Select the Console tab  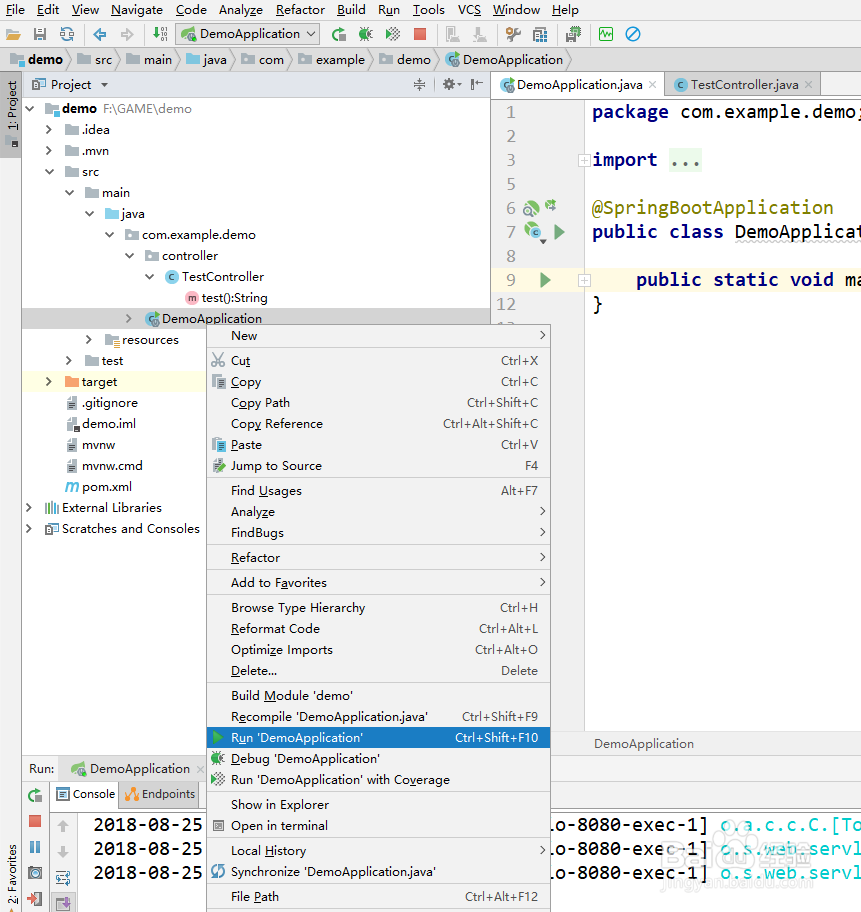point(86,794)
